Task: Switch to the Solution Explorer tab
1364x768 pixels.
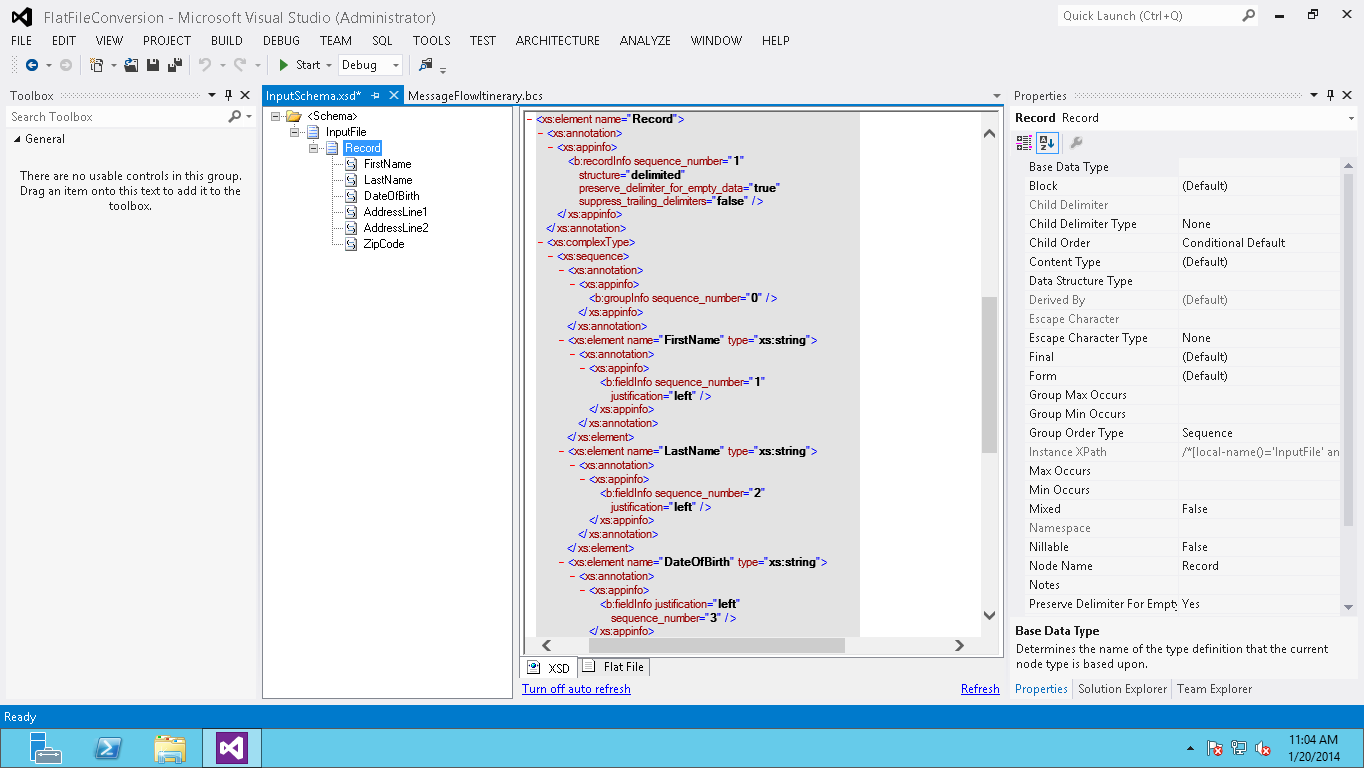Action: tap(1122, 689)
